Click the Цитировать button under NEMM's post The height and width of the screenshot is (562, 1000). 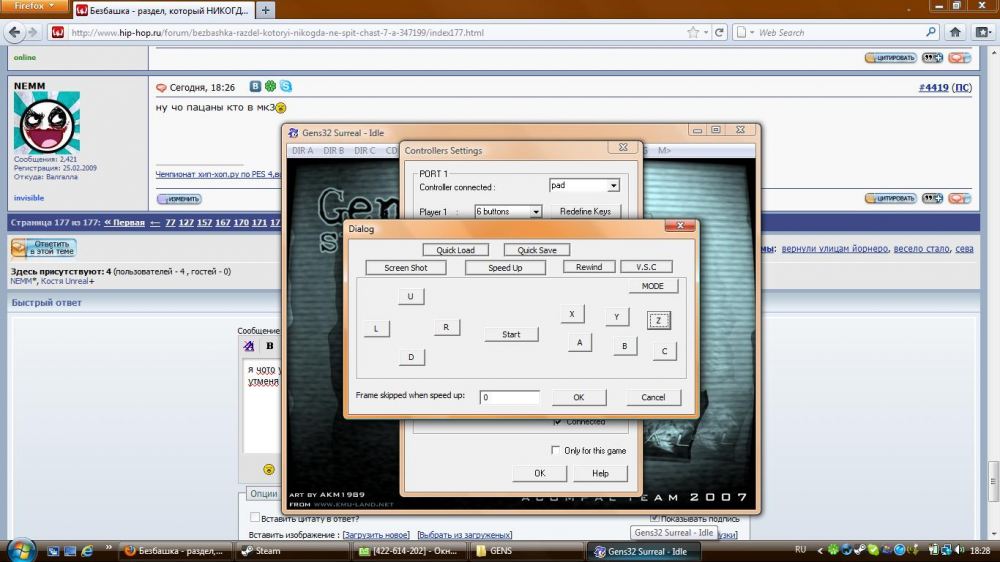pyautogui.click(x=890, y=198)
